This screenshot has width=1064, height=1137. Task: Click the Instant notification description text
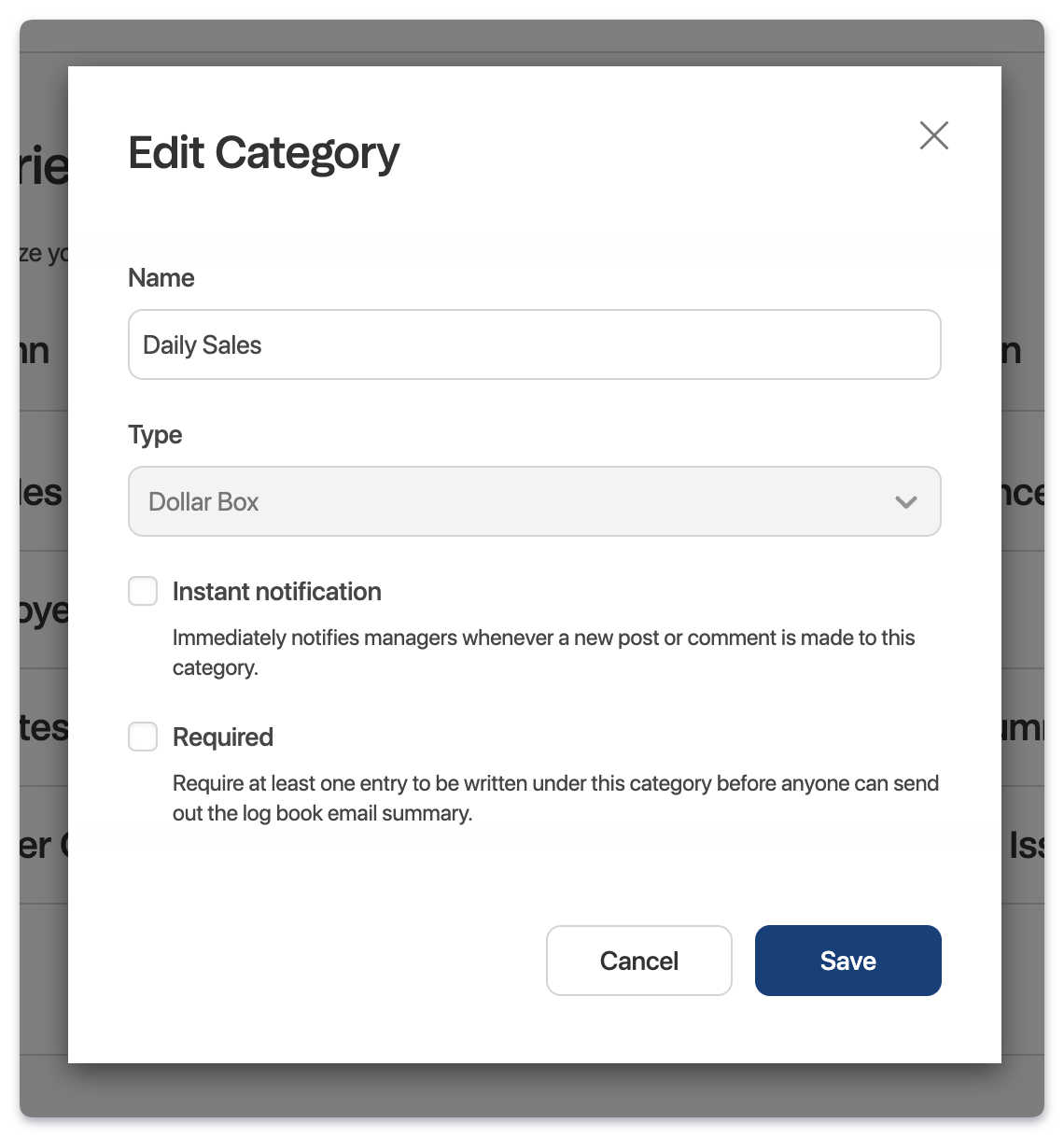click(x=544, y=653)
